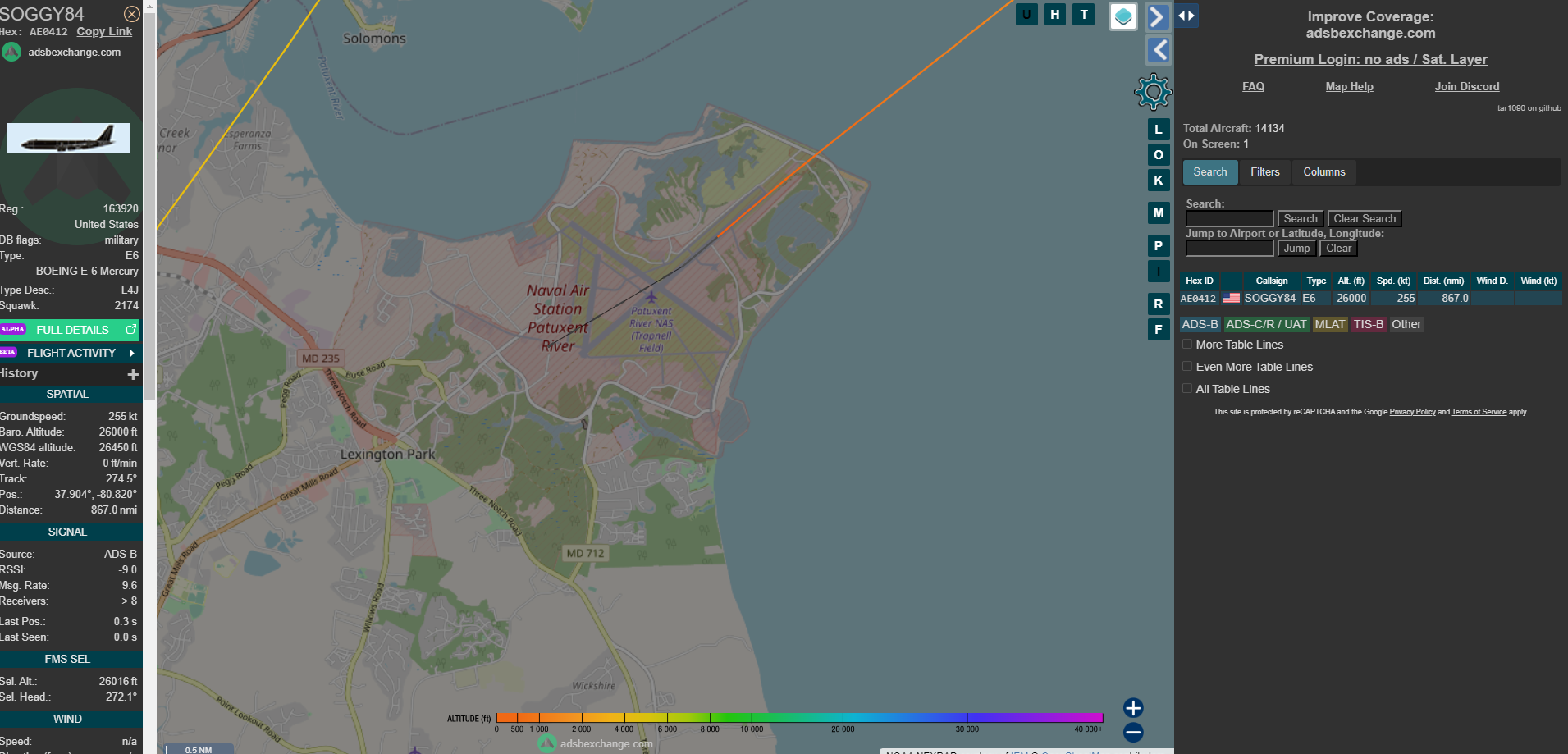The image size is (1568, 754).
Task: Open FULL DETAILS for the aircraft
Action: point(70,330)
